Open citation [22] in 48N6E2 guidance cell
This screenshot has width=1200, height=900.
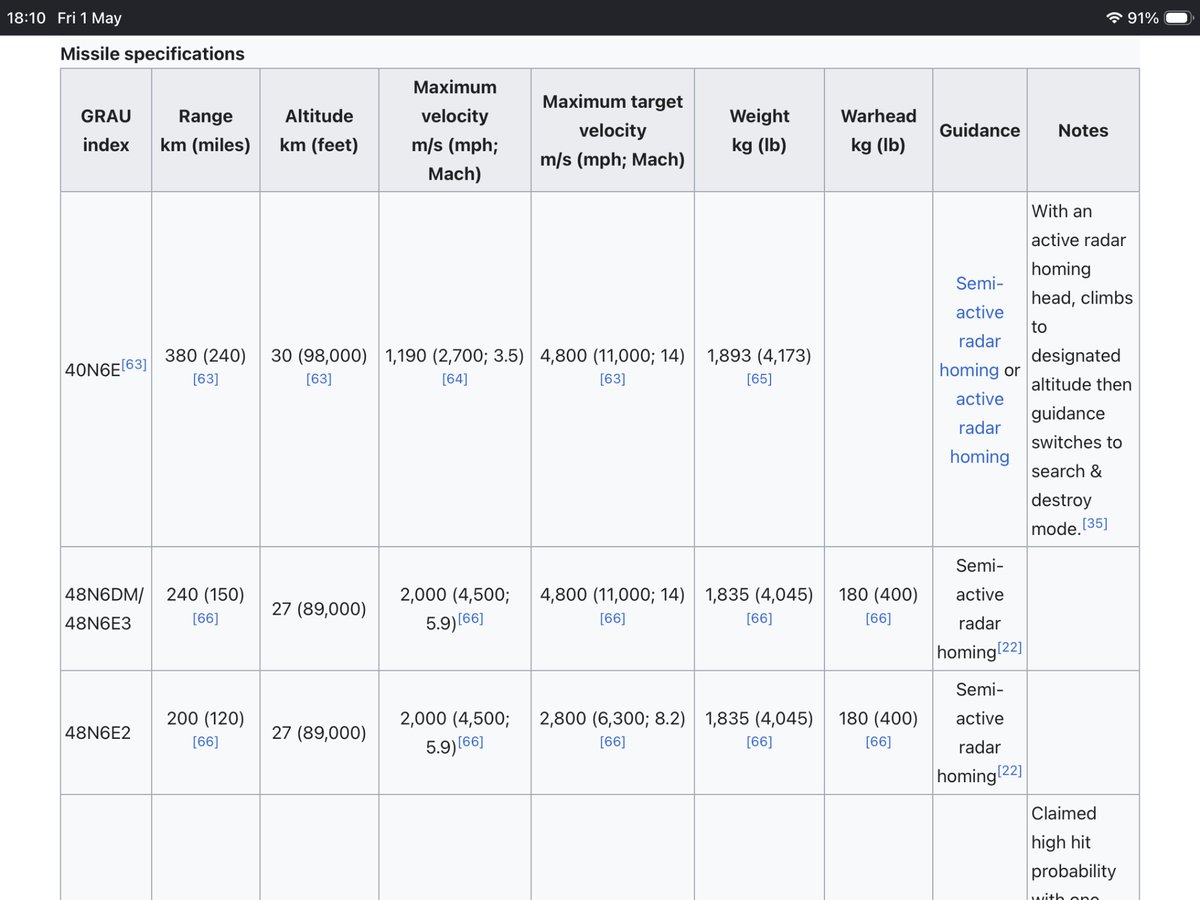pyautogui.click(x=1010, y=771)
